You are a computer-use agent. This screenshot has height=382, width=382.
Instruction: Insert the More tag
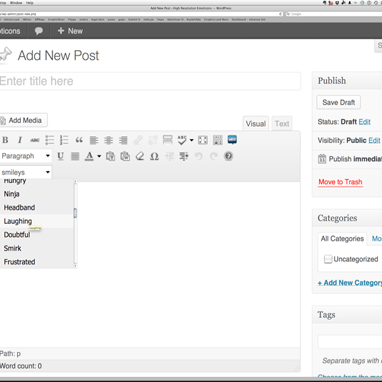167,140
